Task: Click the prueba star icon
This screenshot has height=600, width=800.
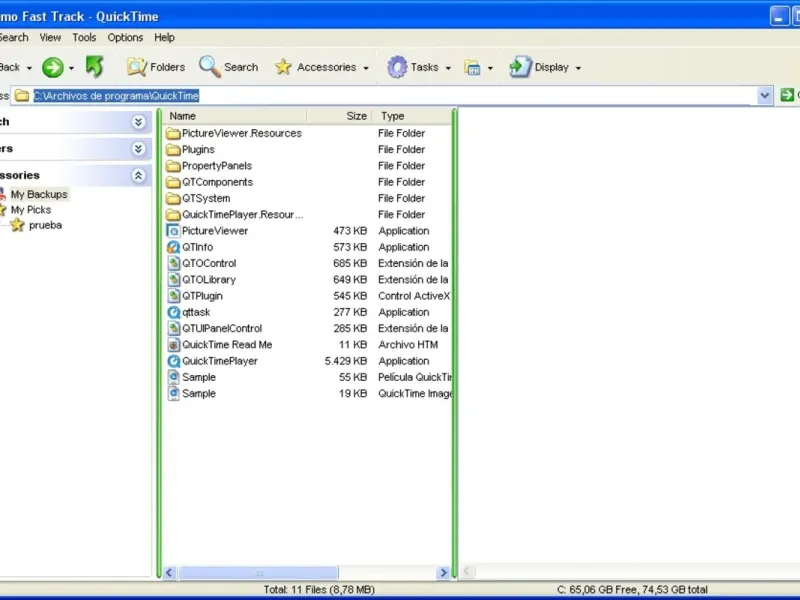Action: (18, 225)
